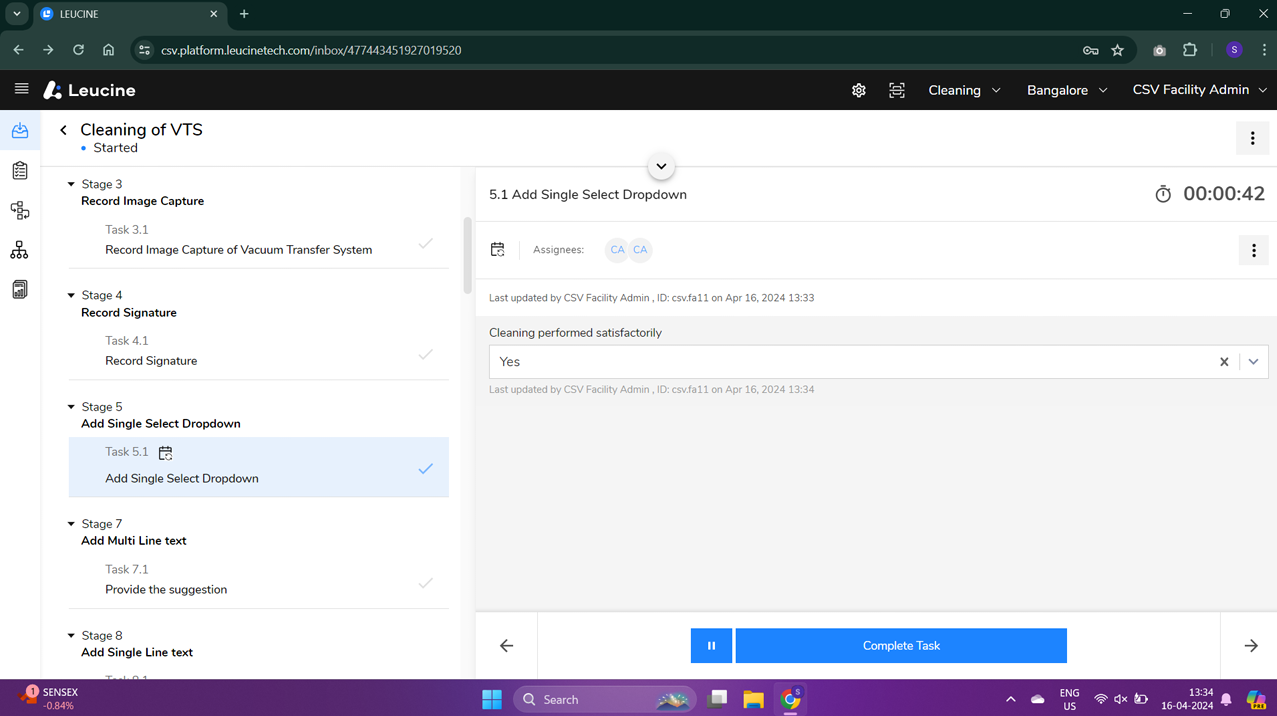
Task: Click the calendar icon next to Task 5.1
Action: tap(165, 452)
